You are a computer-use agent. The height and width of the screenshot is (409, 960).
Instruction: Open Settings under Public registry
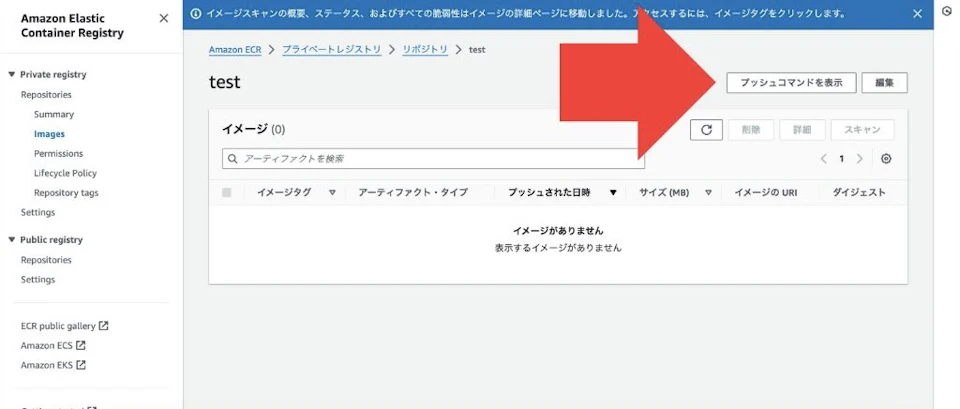coord(38,280)
